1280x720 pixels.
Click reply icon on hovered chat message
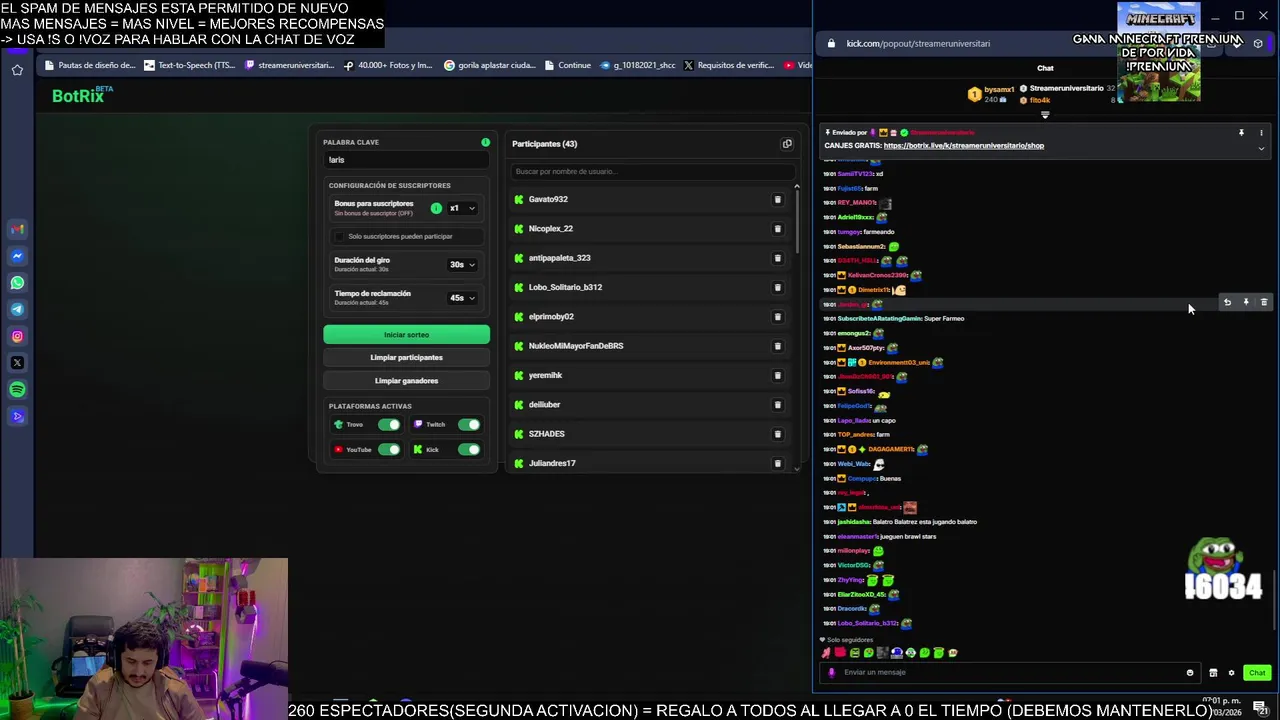1227,302
